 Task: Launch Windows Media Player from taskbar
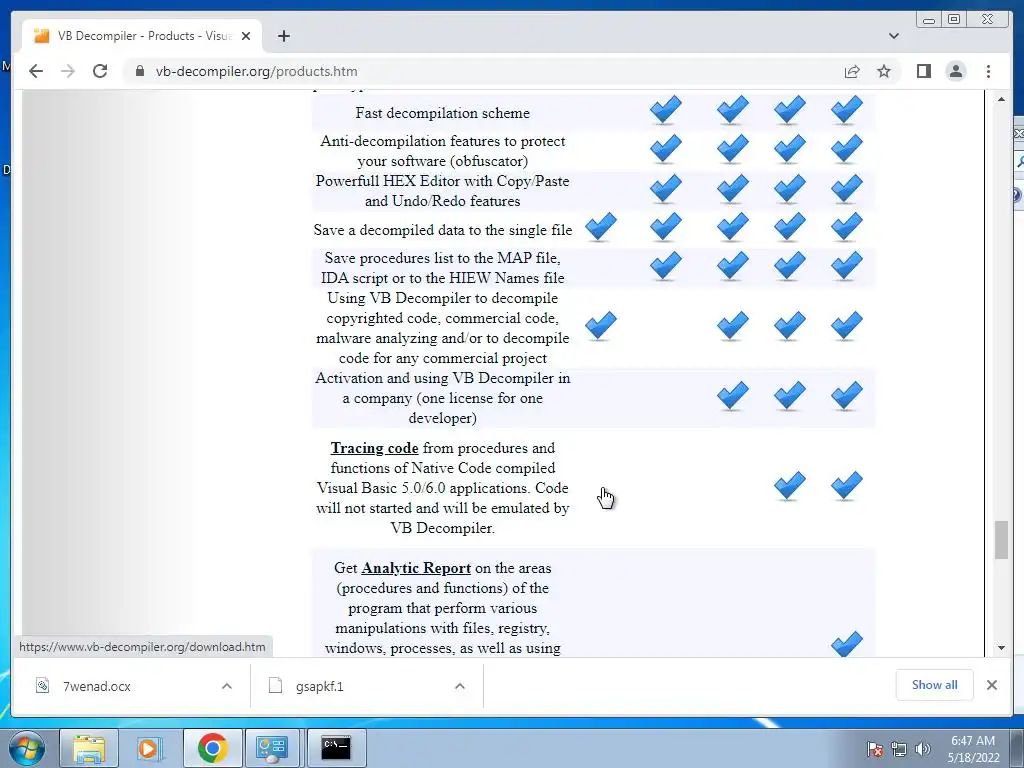pos(150,748)
